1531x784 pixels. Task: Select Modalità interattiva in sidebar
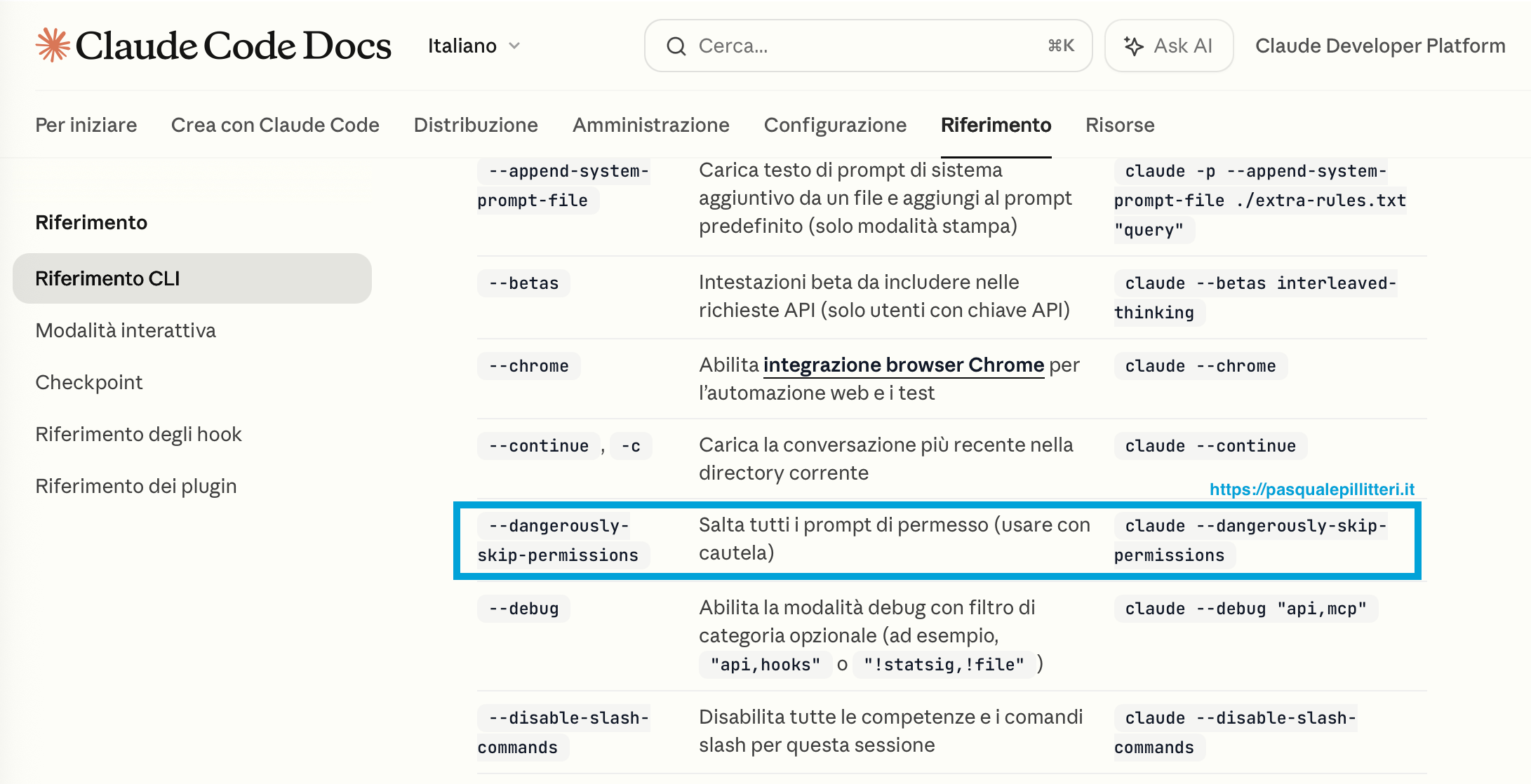[126, 330]
